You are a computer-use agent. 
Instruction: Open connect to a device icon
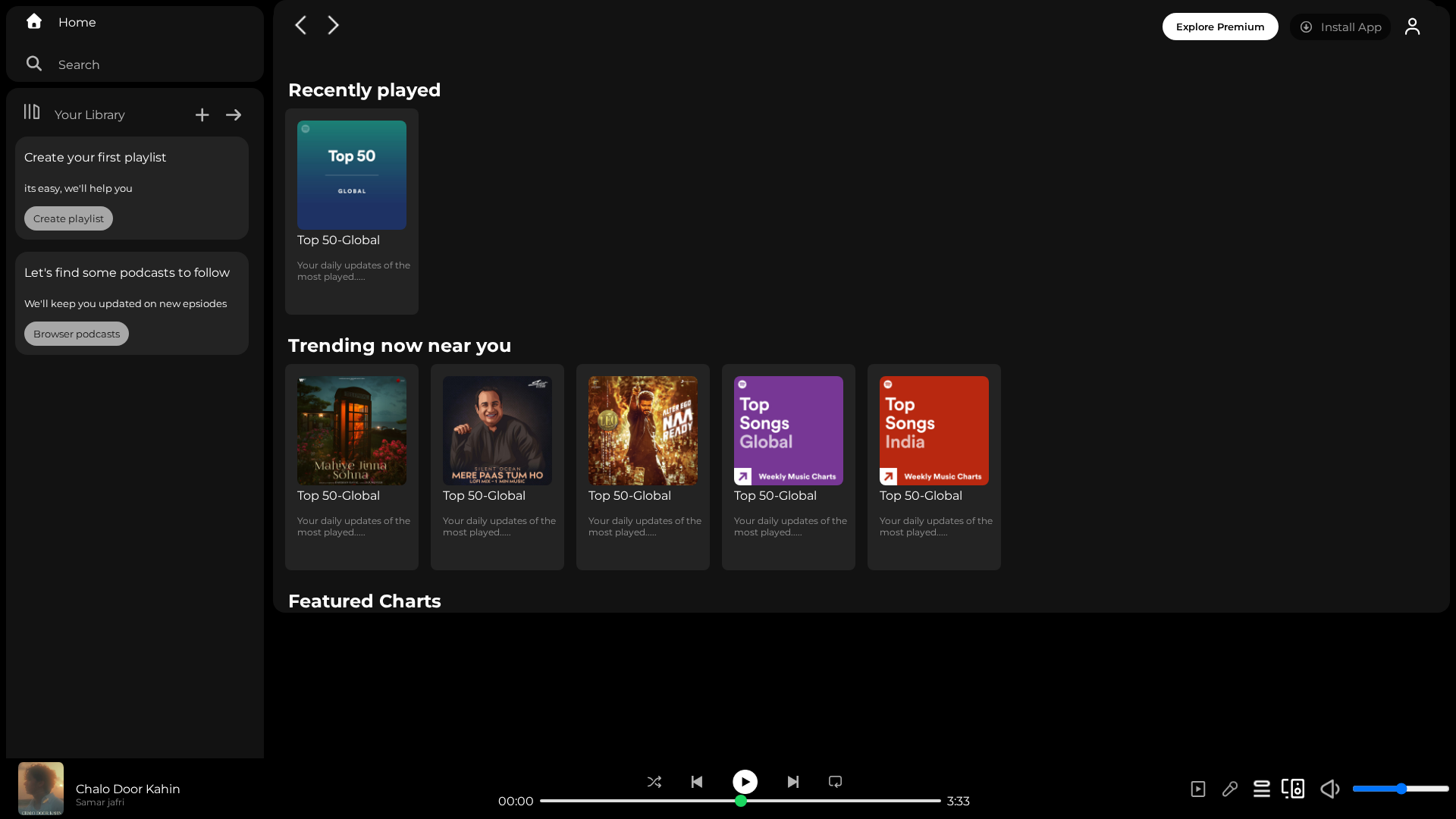tap(1293, 789)
